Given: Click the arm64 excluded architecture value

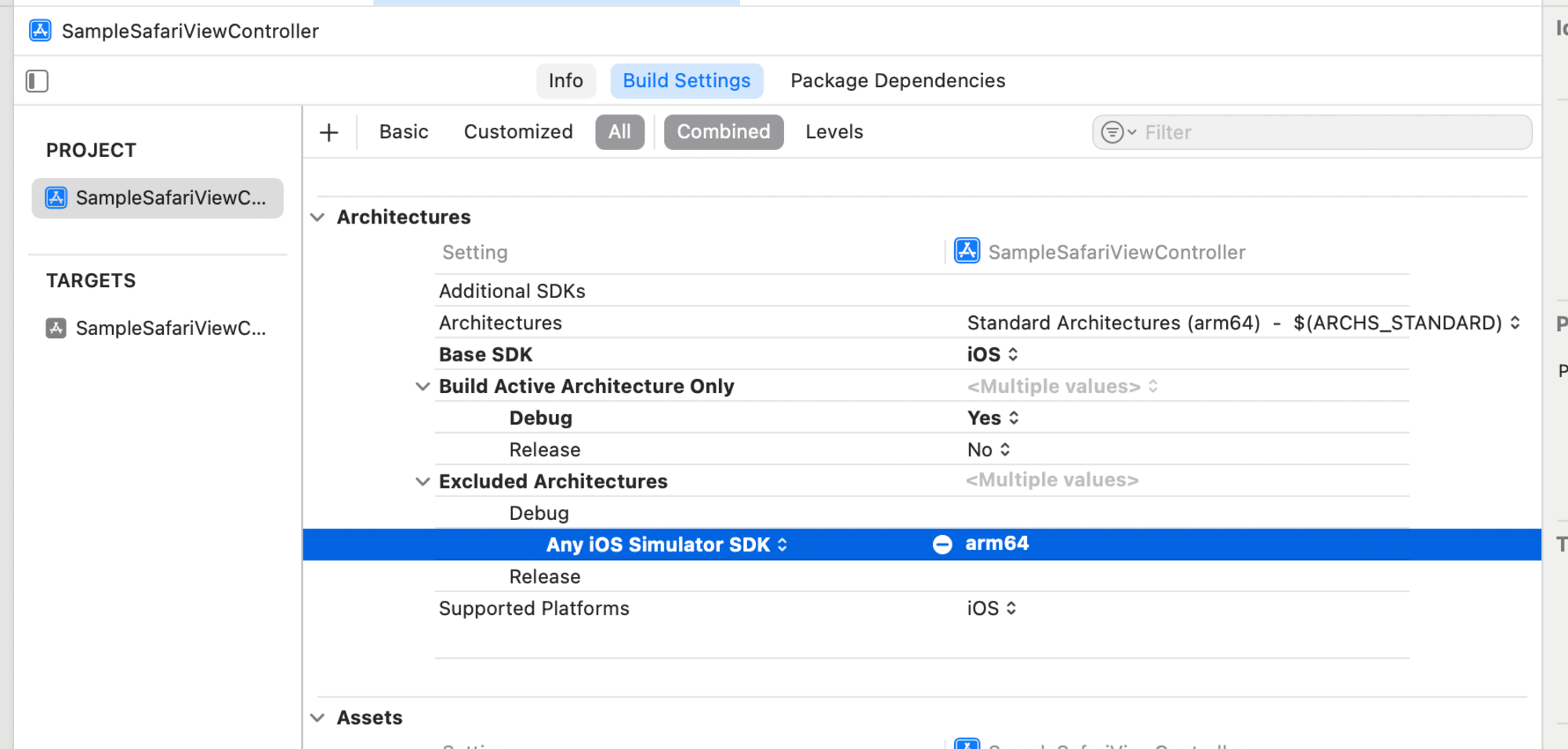Looking at the screenshot, I should tap(996, 544).
